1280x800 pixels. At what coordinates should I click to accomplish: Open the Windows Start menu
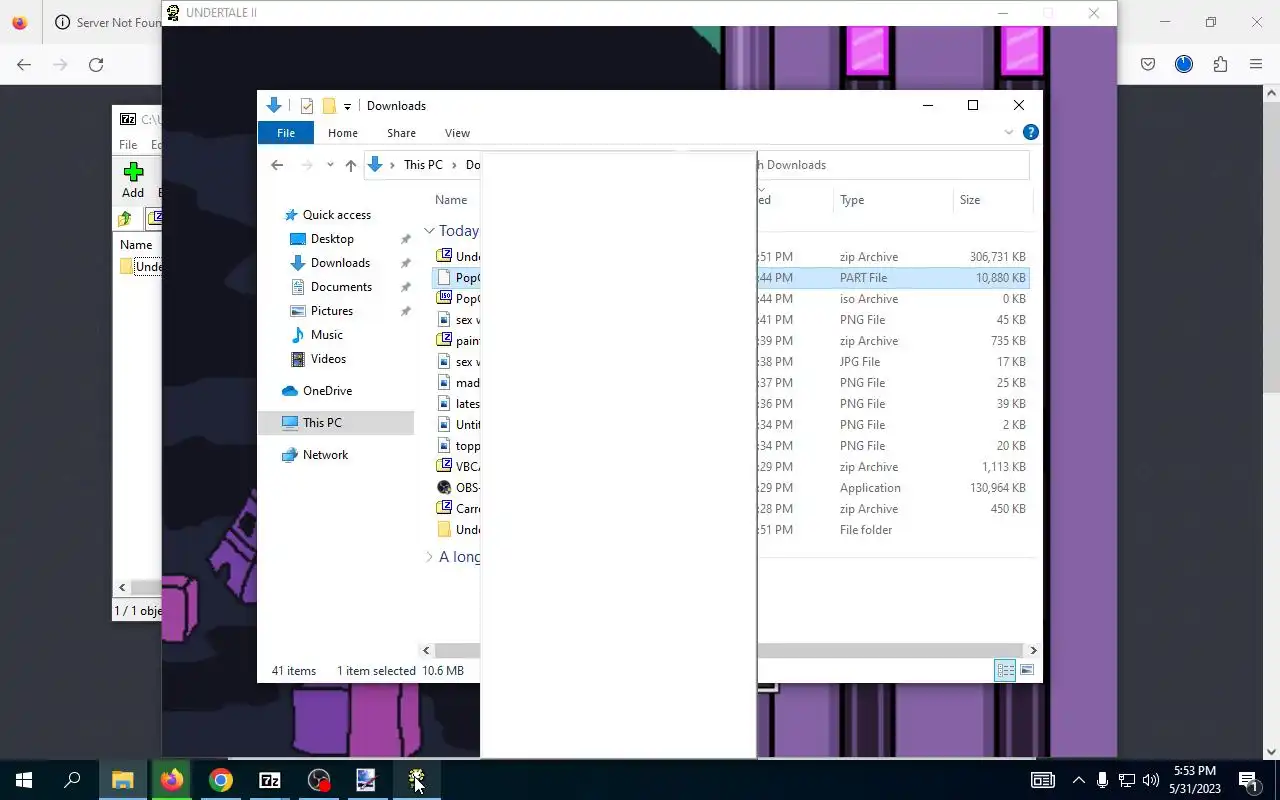(24, 780)
